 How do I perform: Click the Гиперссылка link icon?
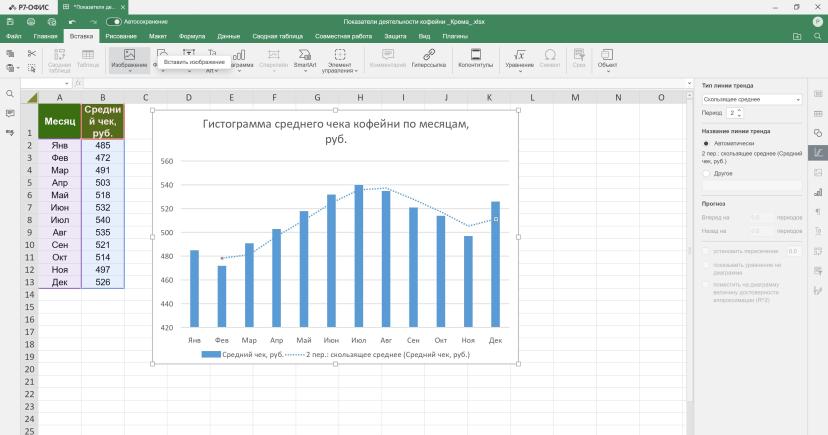(x=429, y=54)
